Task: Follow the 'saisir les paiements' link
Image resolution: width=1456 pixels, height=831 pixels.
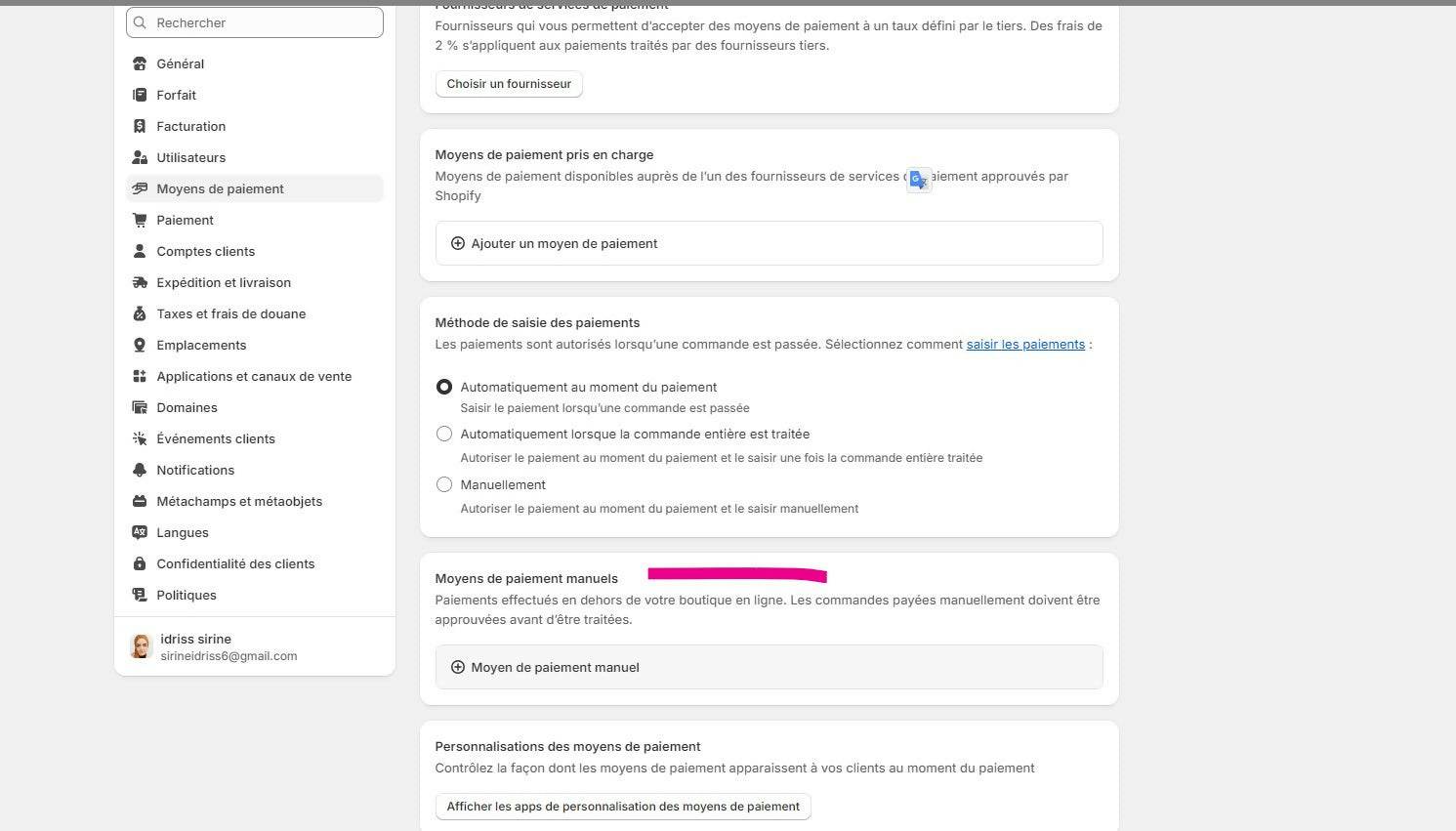Action: tap(1025, 344)
